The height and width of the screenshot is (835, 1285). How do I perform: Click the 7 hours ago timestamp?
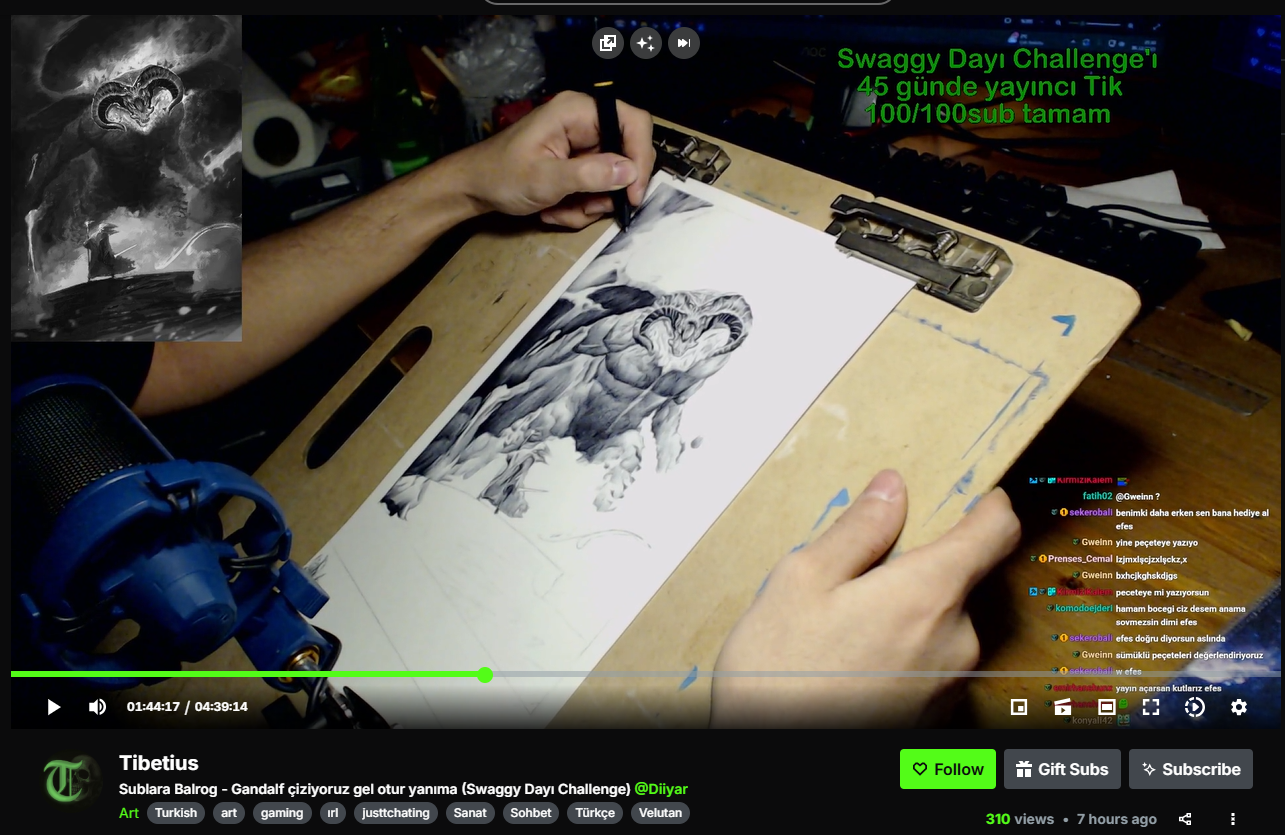(x=1117, y=819)
